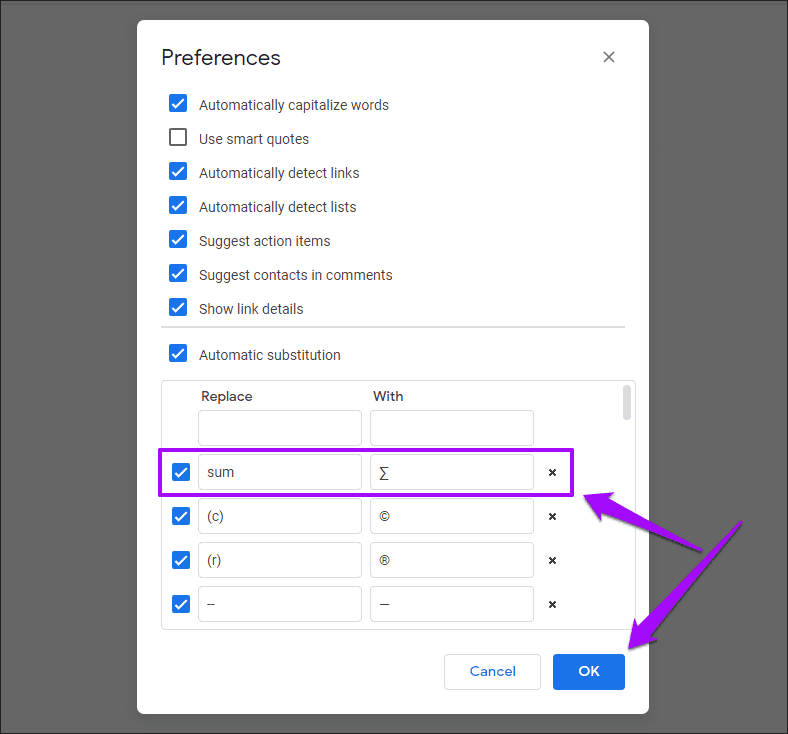Enable Use smart quotes

click(x=178, y=137)
